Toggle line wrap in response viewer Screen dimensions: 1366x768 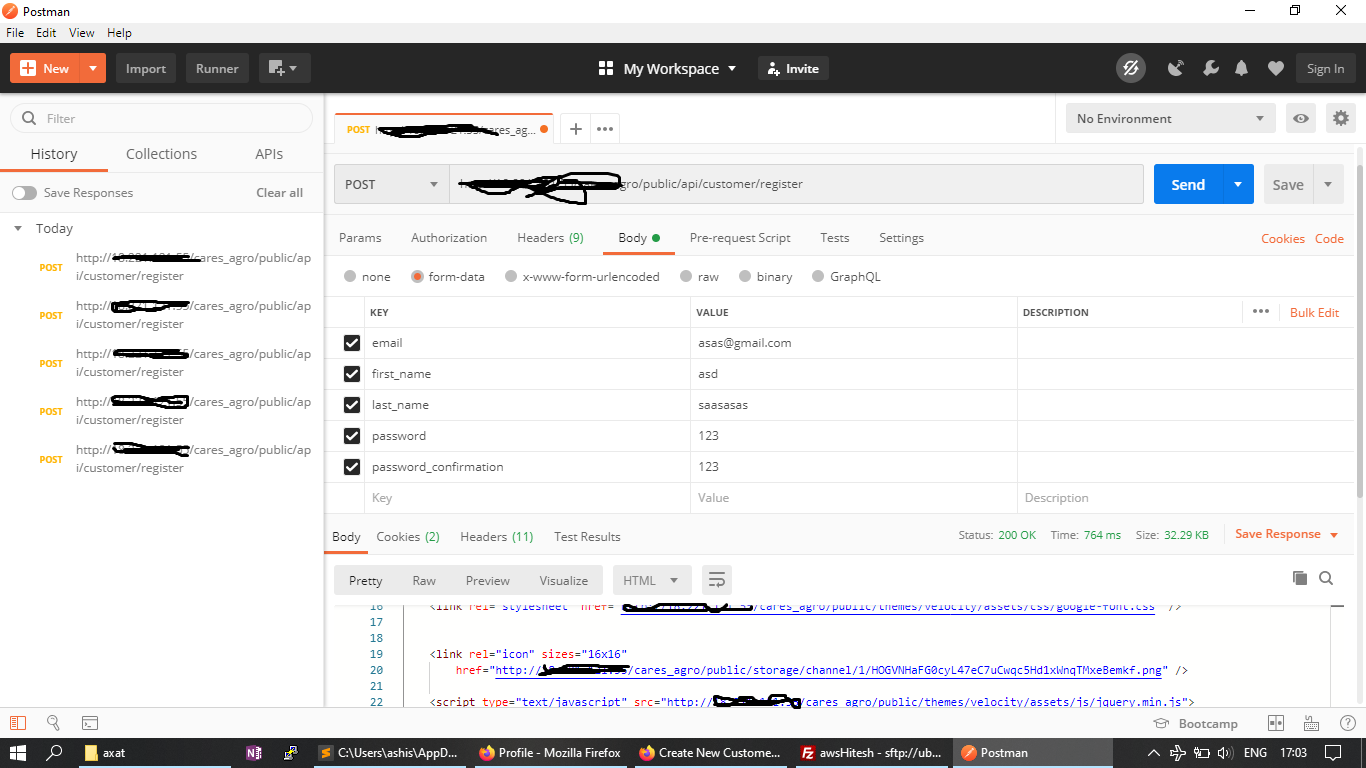coord(716,580)
